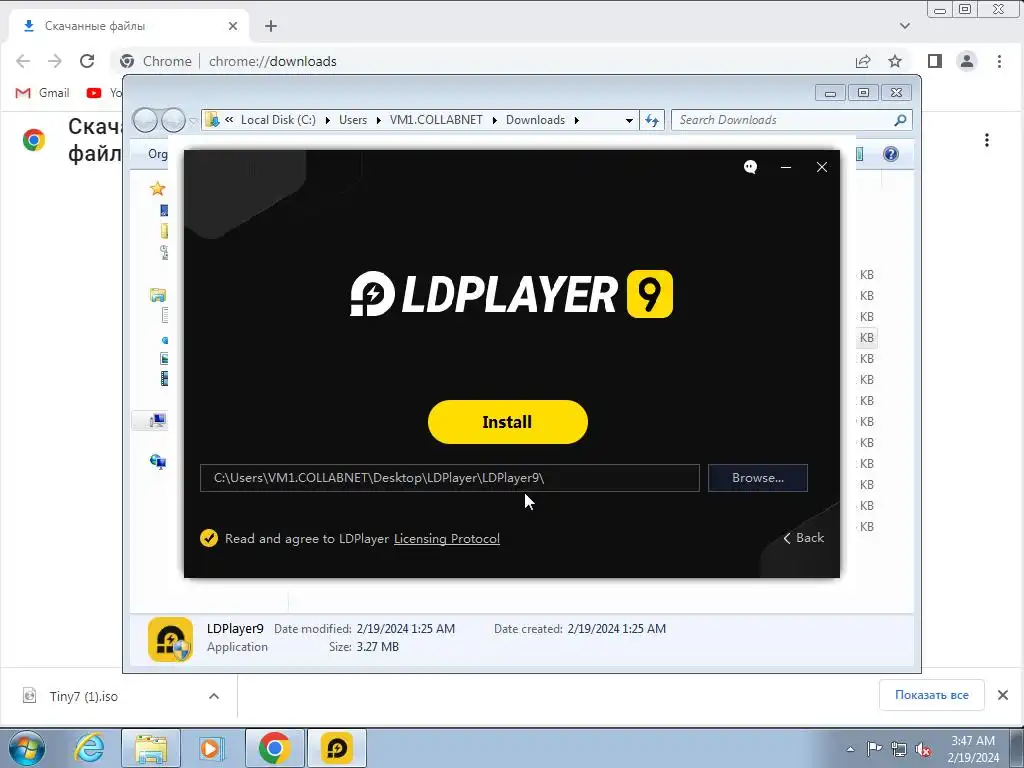Close the LDPlayer installer window
Viewport: 1024px width, 768px height.
click(x=822, y=167)
